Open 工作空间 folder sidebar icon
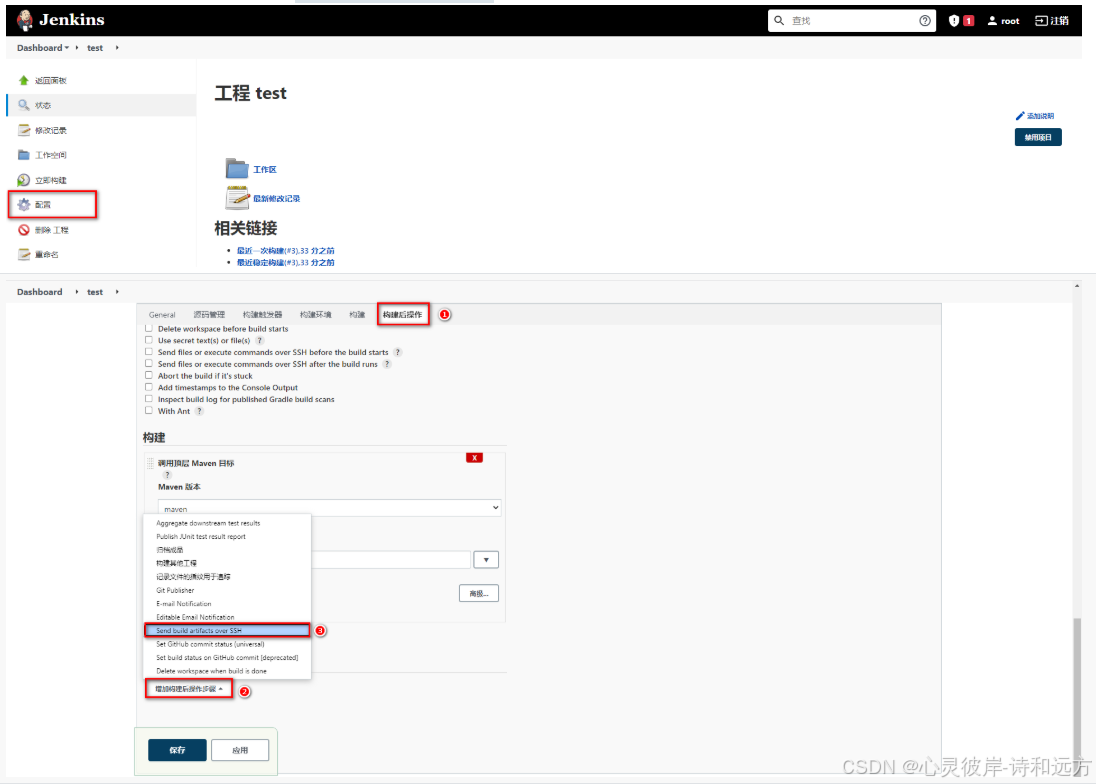 pos(24,155)
